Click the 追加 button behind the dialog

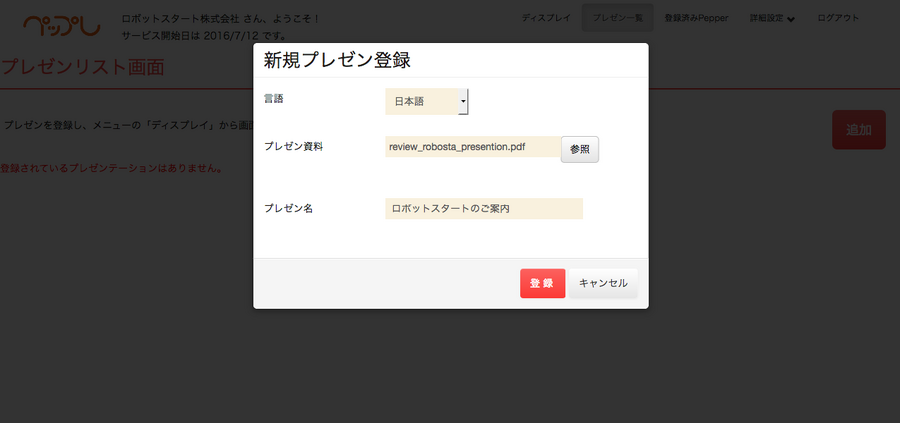pyautogui.click(x=858, y=130)
